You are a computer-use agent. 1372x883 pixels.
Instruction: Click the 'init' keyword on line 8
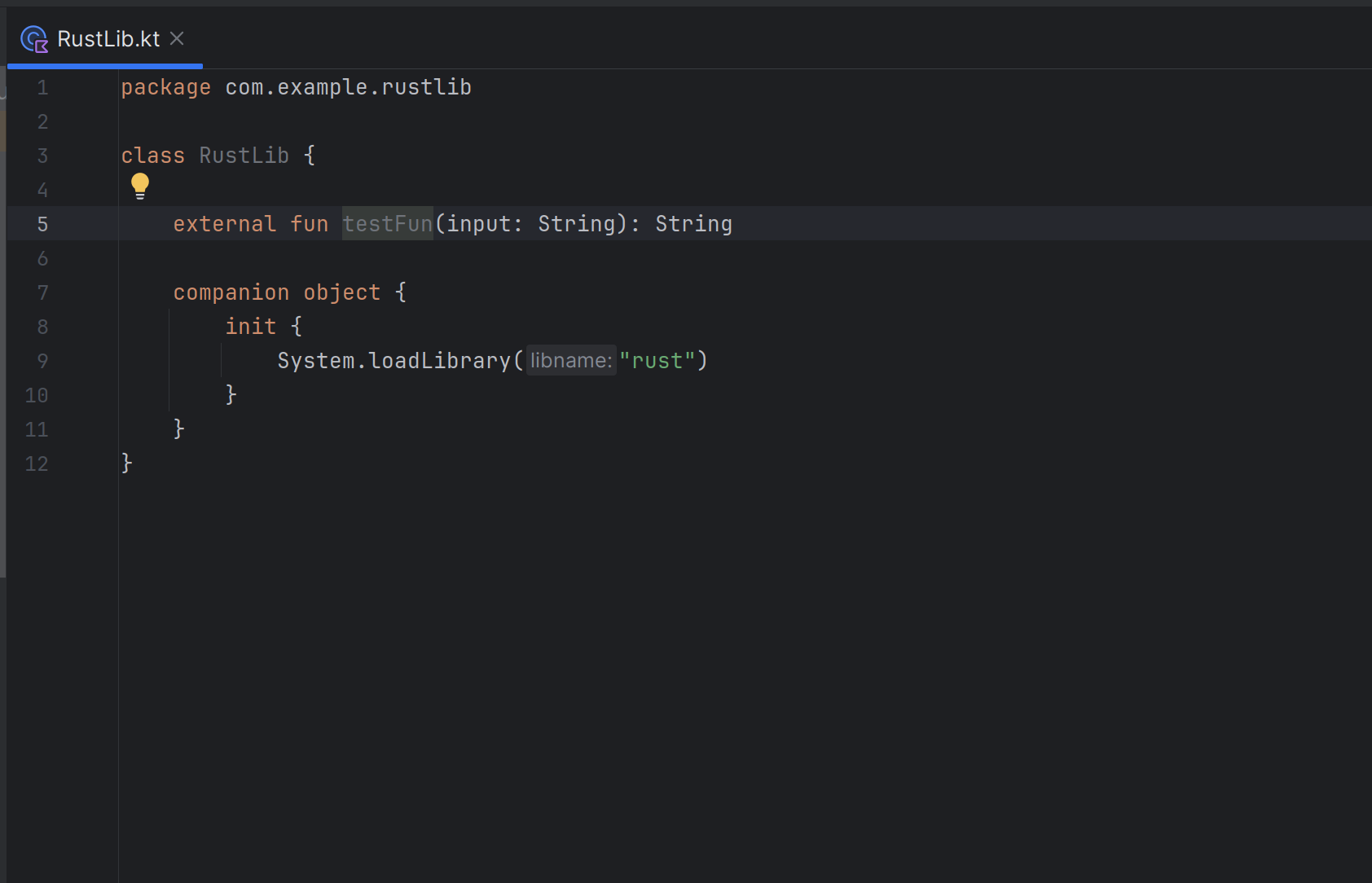coord(251,327)
